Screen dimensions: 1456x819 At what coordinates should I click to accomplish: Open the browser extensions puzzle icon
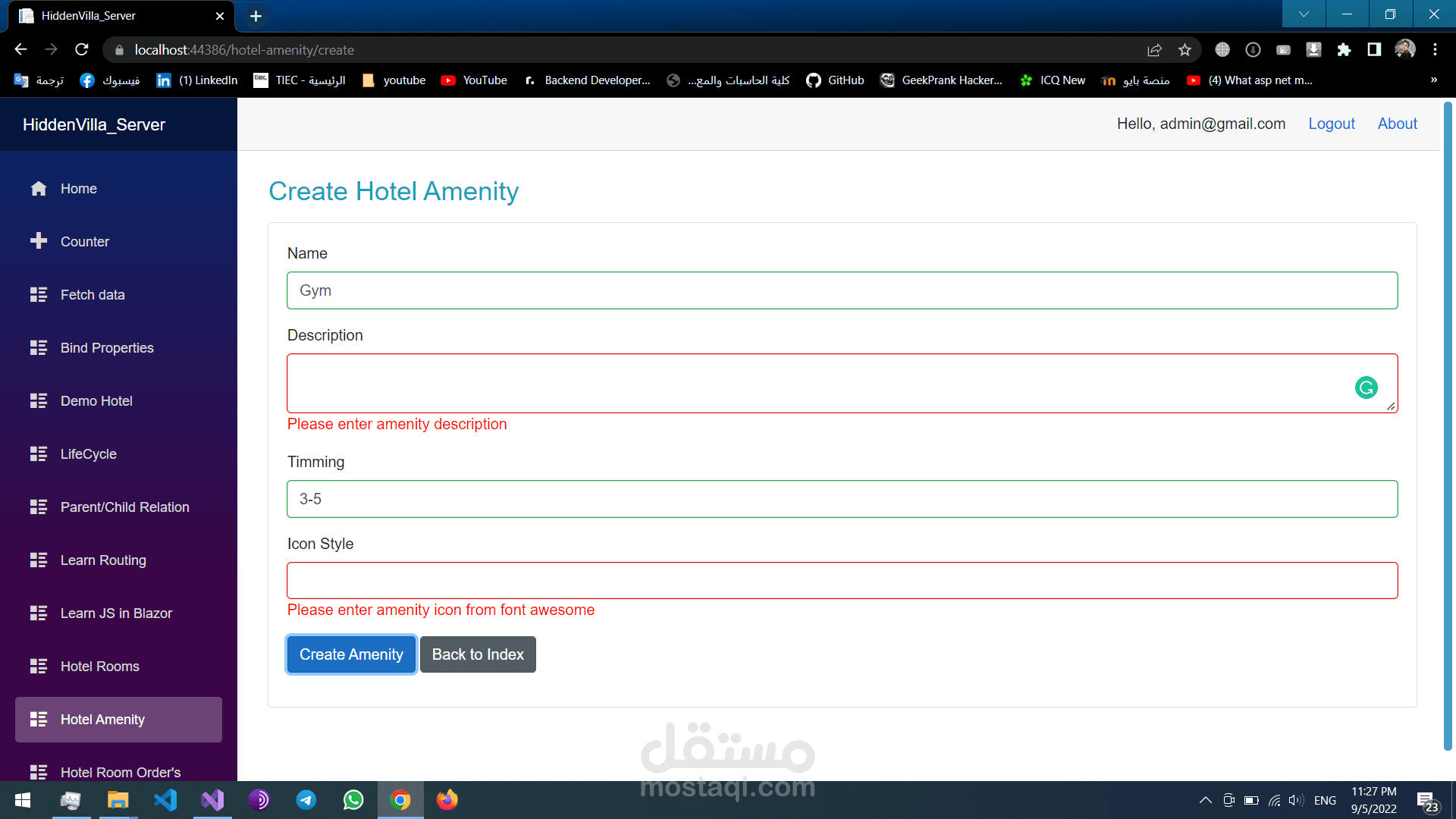[x=1344, y=49]
